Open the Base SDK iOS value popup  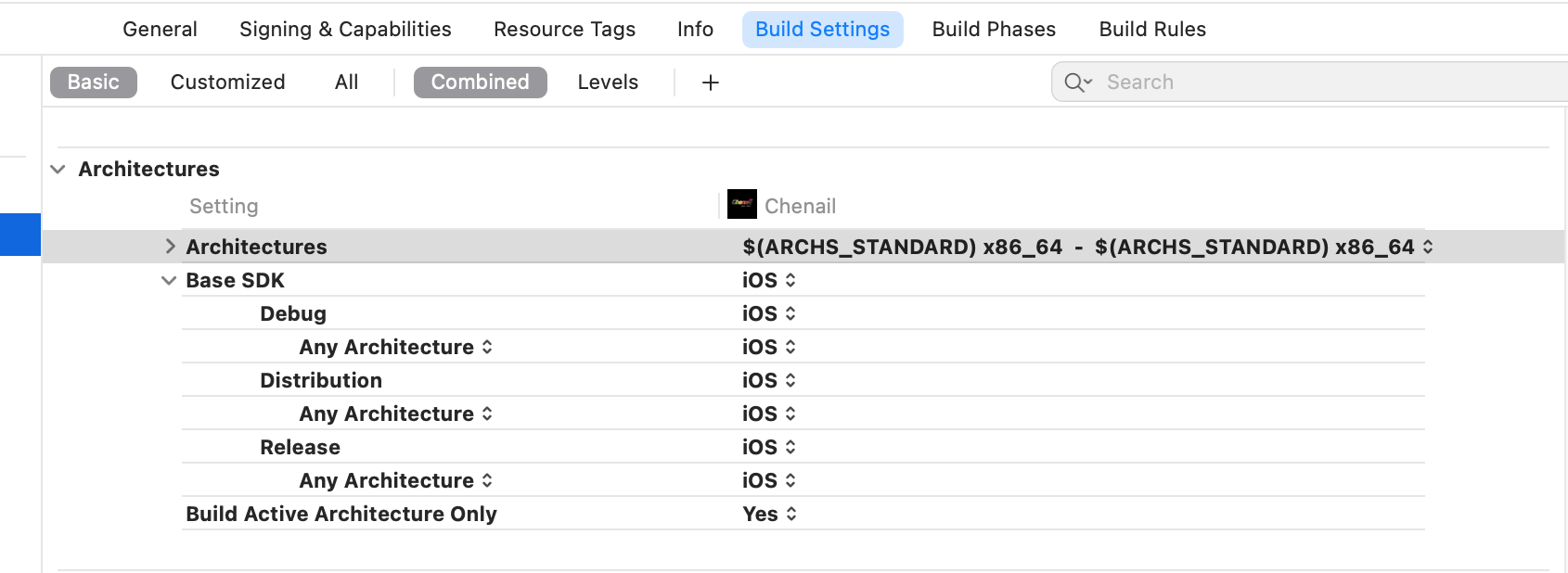pos(768,280)
